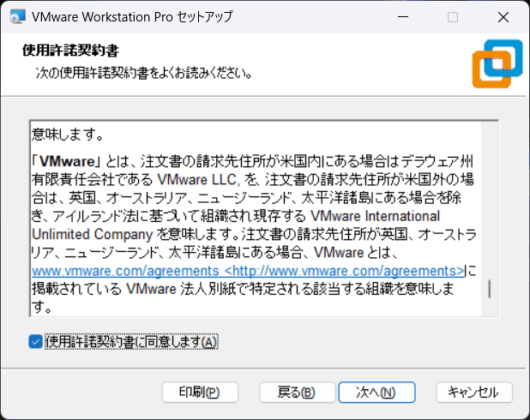
Task: Minimize the setup window
Action: click(x=403, y=17)
